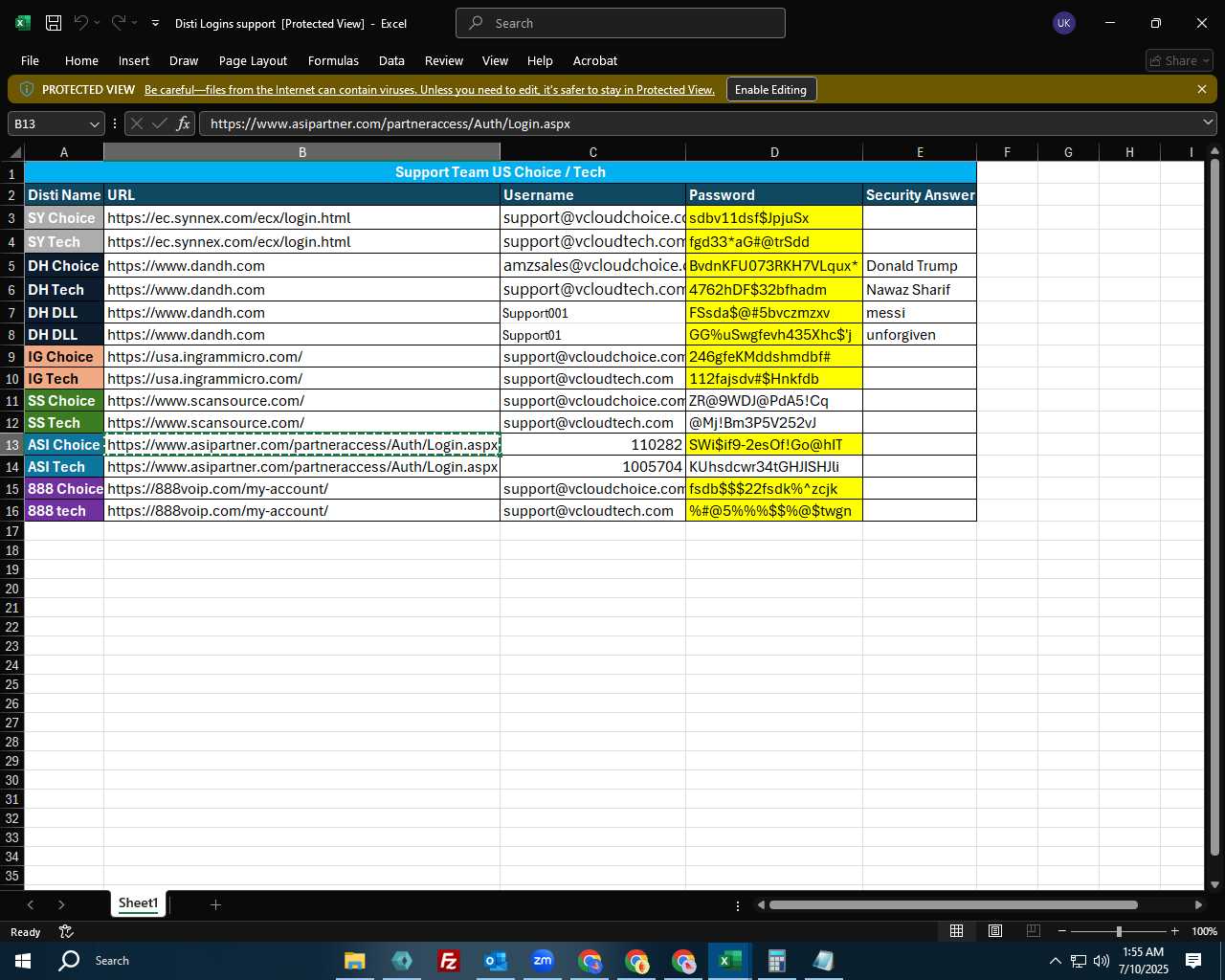Select the '888 tech' cell
The image size is (1225, 980).
click(64, 511)
